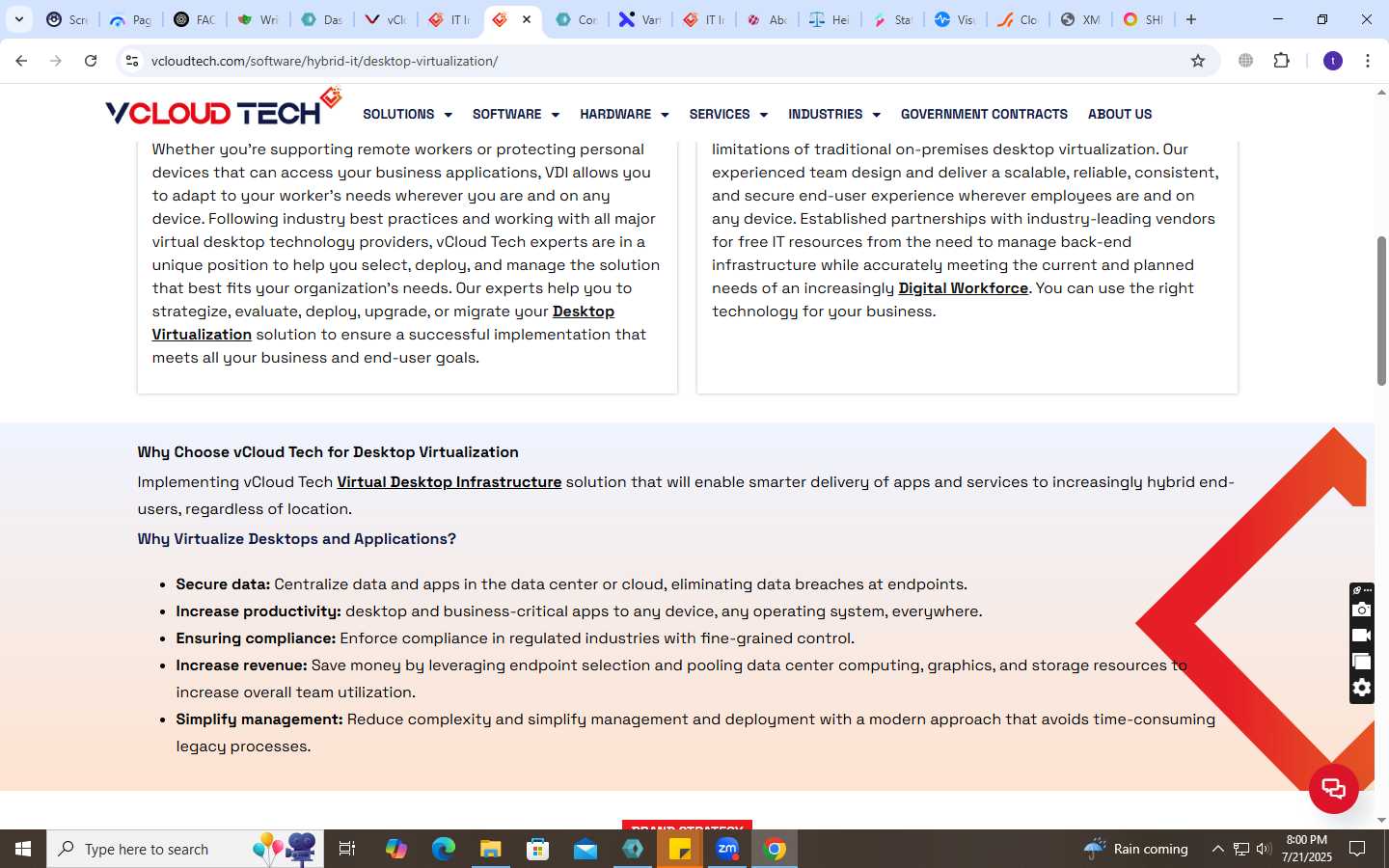
Task: Click the 'Secure data:' bullet text
Action: pos(223,583)
